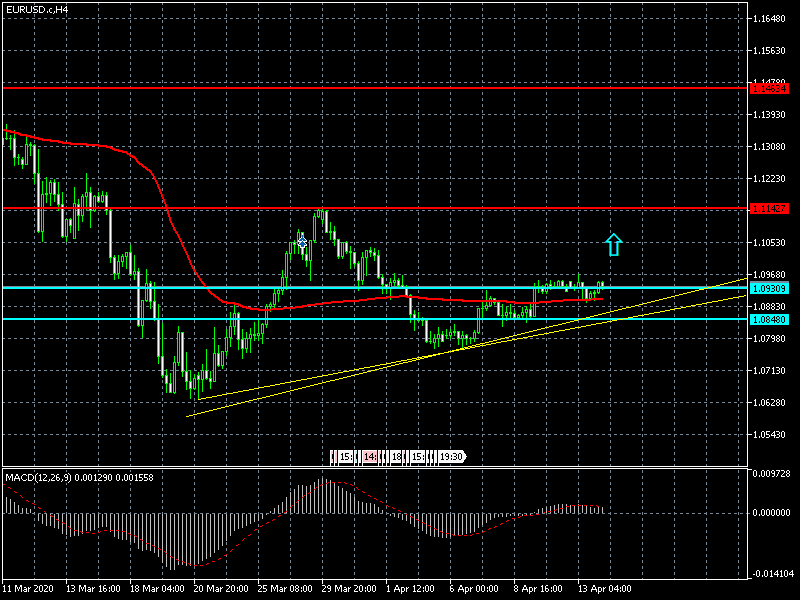Select the 18 event marker at chart bottom
This screenshot has width=800, height=600.
coord(396,457)
